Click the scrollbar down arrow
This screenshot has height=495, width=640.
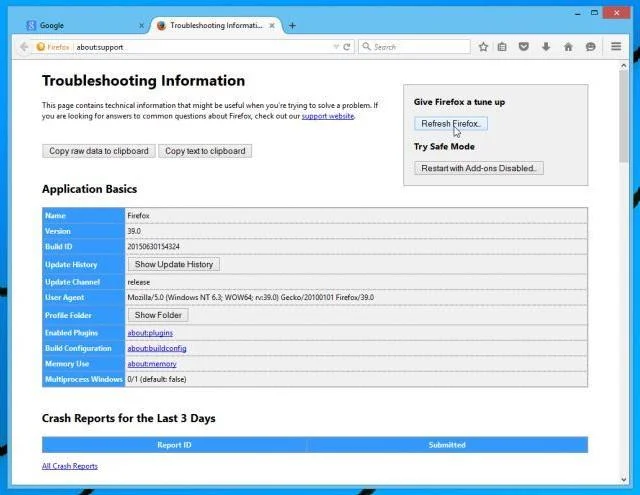tap(623, 480)
